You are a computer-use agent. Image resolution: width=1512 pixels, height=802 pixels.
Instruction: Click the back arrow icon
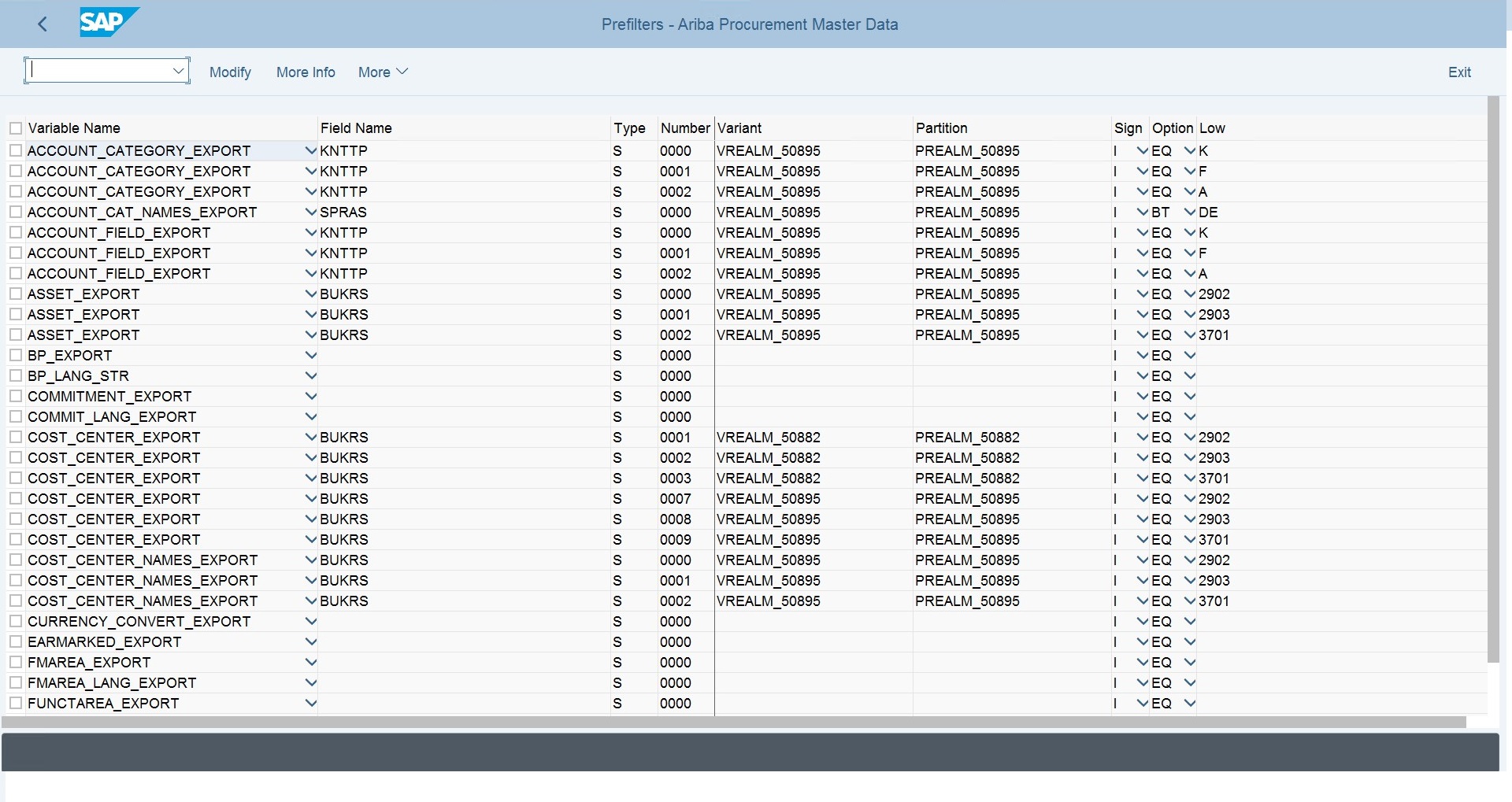click(x=43, y=24)
